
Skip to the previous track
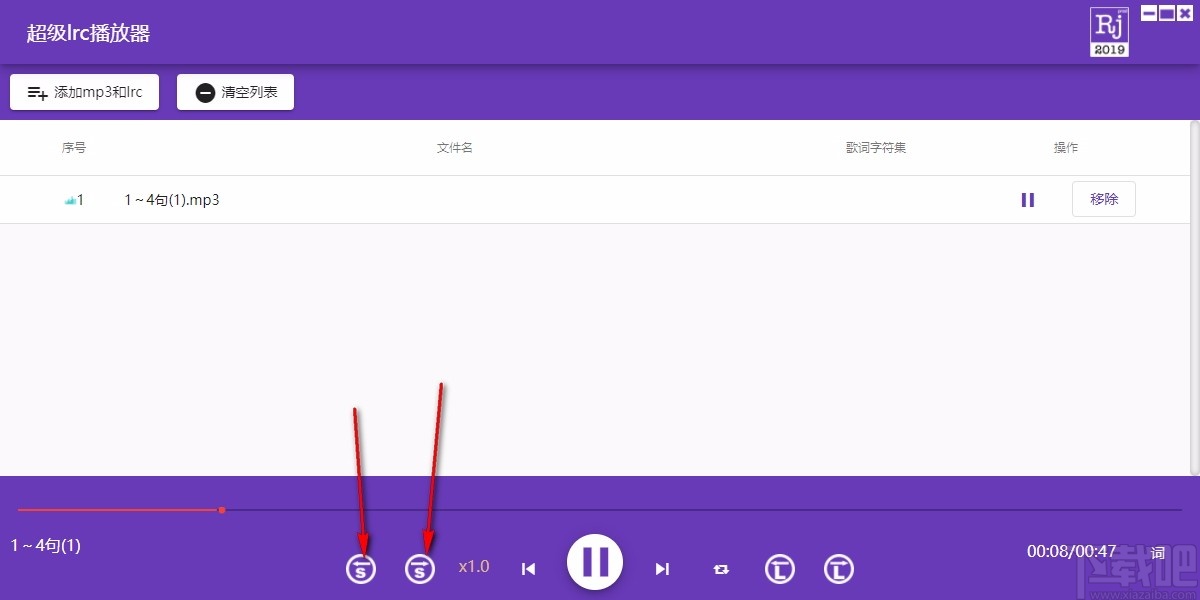click(x=529, y=569)
